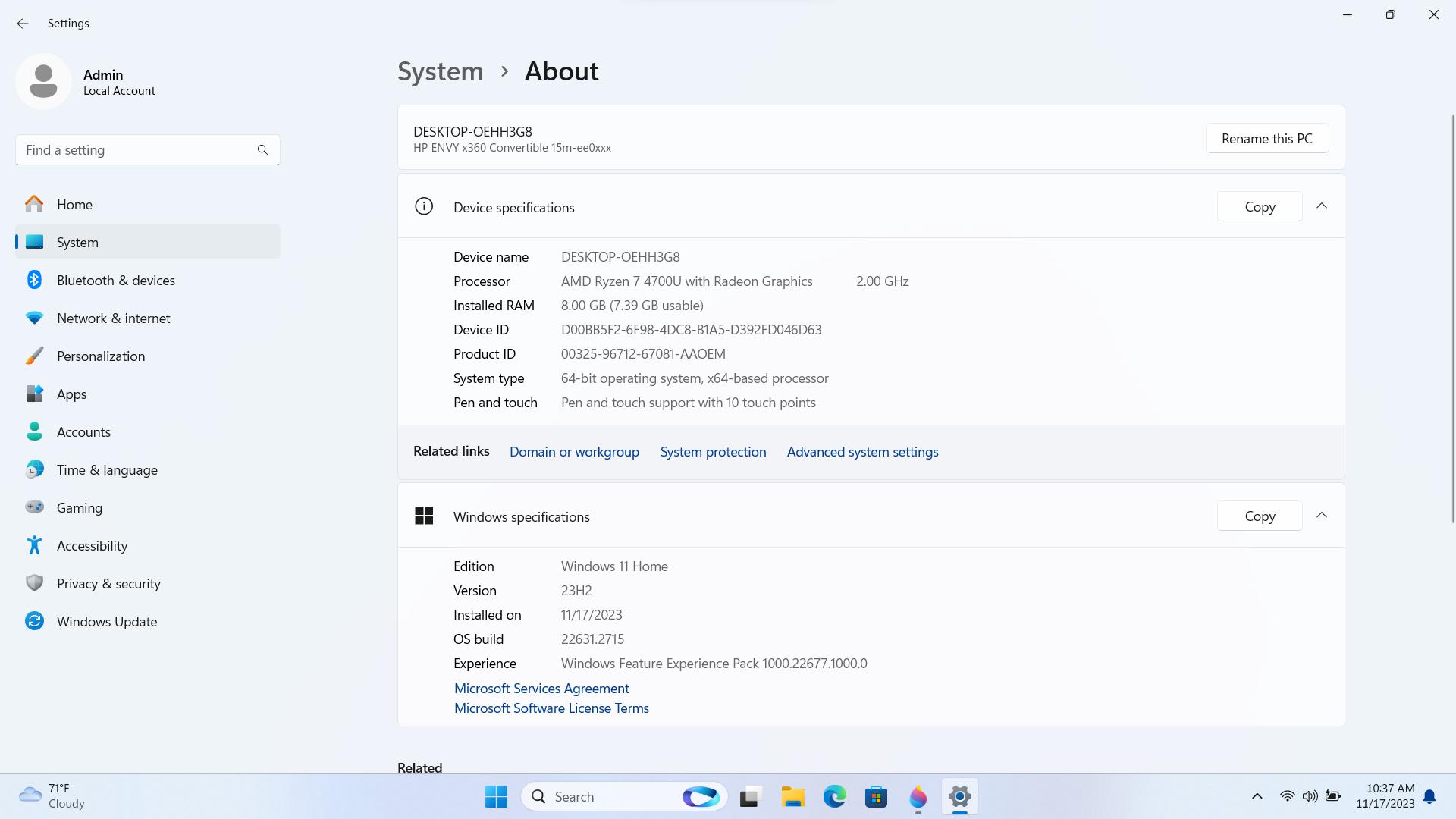
Task: Click Product ID value 00325-96712-67081-AAOEM
Action: pos(643,354)
